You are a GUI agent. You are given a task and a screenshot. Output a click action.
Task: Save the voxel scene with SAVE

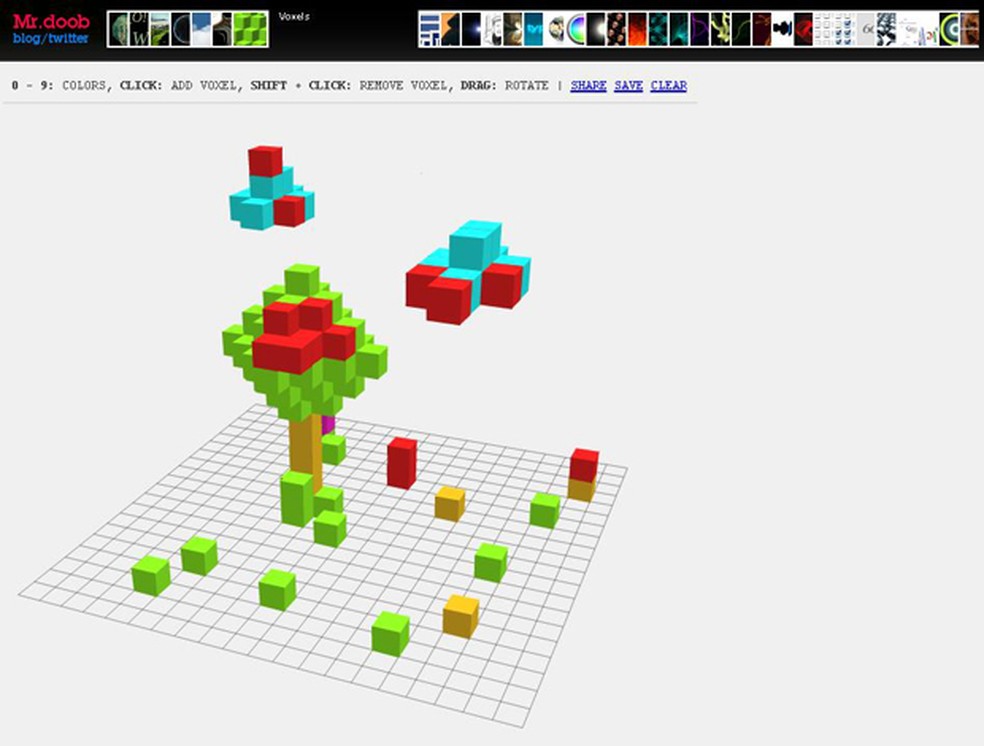(627, 85)
